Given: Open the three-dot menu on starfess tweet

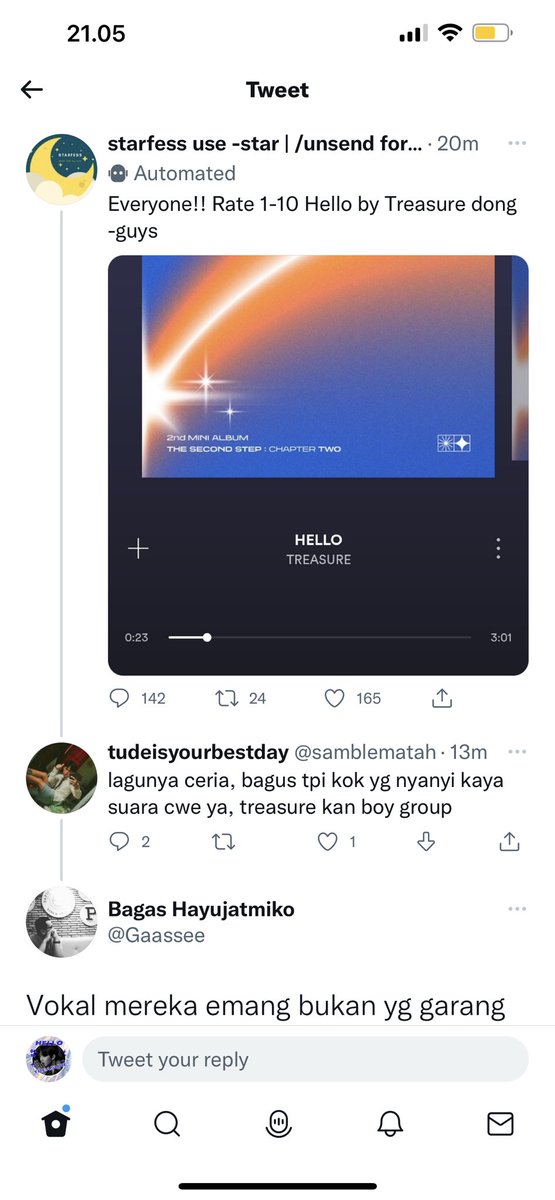Looking at the screenshot, I should (x=517, y=144).
